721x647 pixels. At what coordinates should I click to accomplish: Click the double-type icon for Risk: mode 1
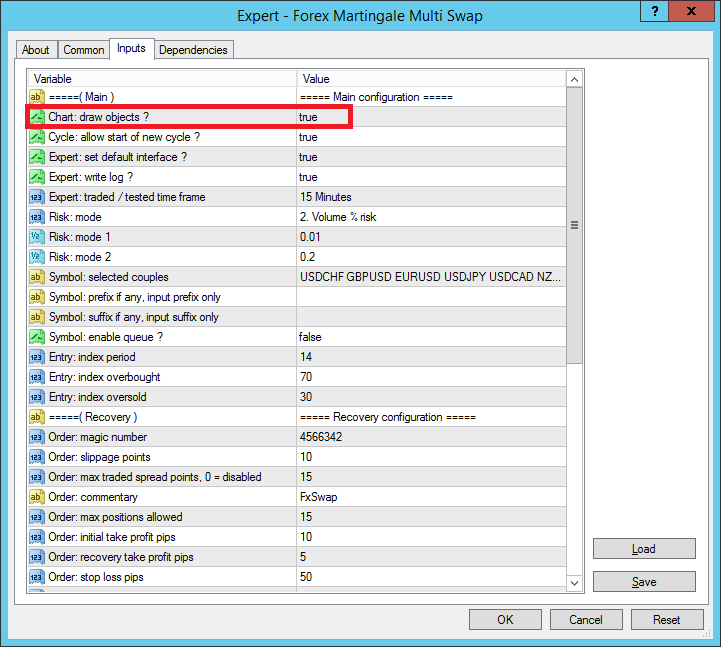click(37, 237)
